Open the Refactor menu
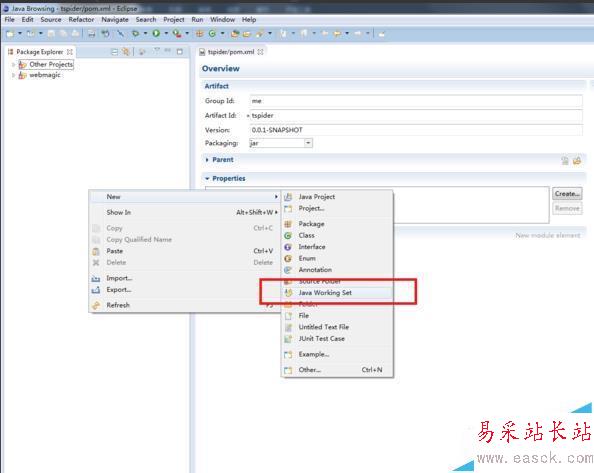The height and width of the screenshot is (473, 594). pos(81,20)
